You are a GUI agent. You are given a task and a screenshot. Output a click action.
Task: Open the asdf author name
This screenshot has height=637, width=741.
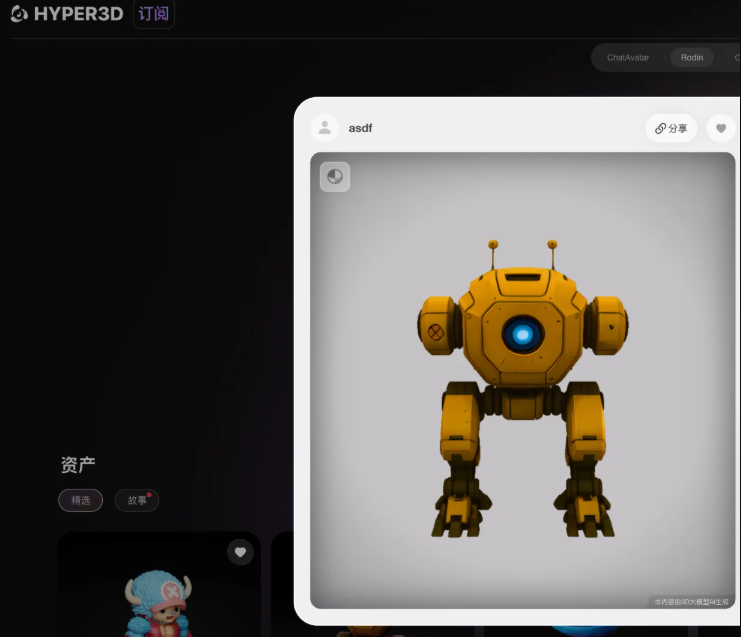pos(360,128)
